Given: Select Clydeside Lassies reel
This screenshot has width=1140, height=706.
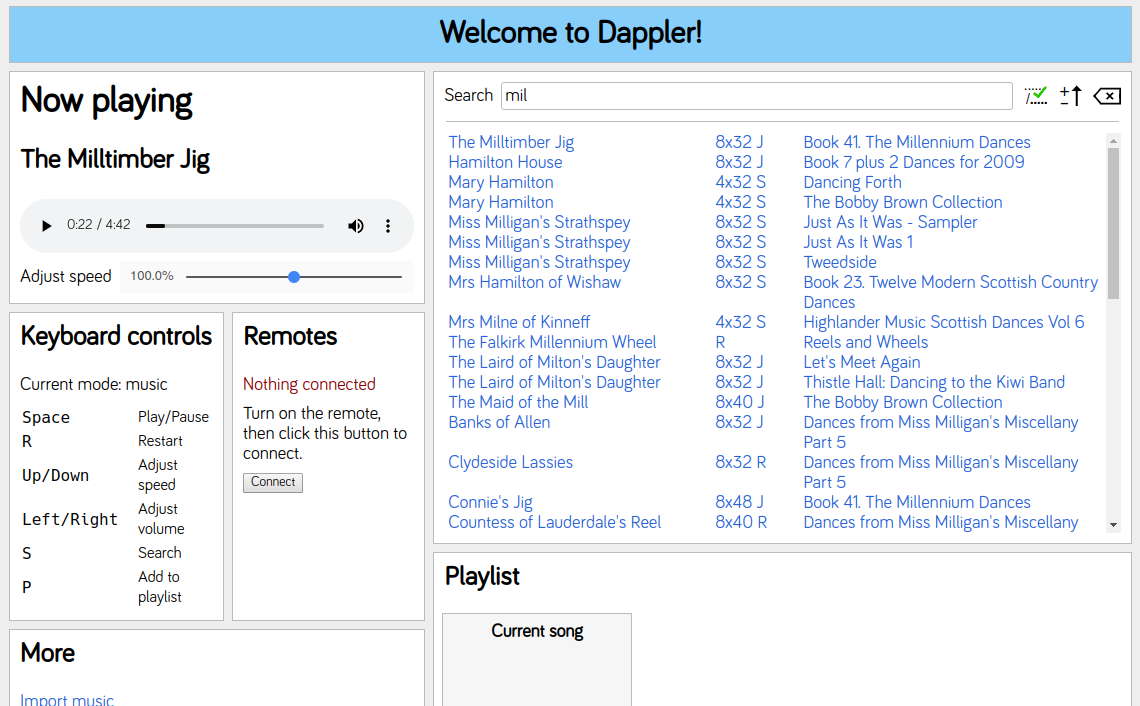Looking at the screenshot, I should pos(510,462).
